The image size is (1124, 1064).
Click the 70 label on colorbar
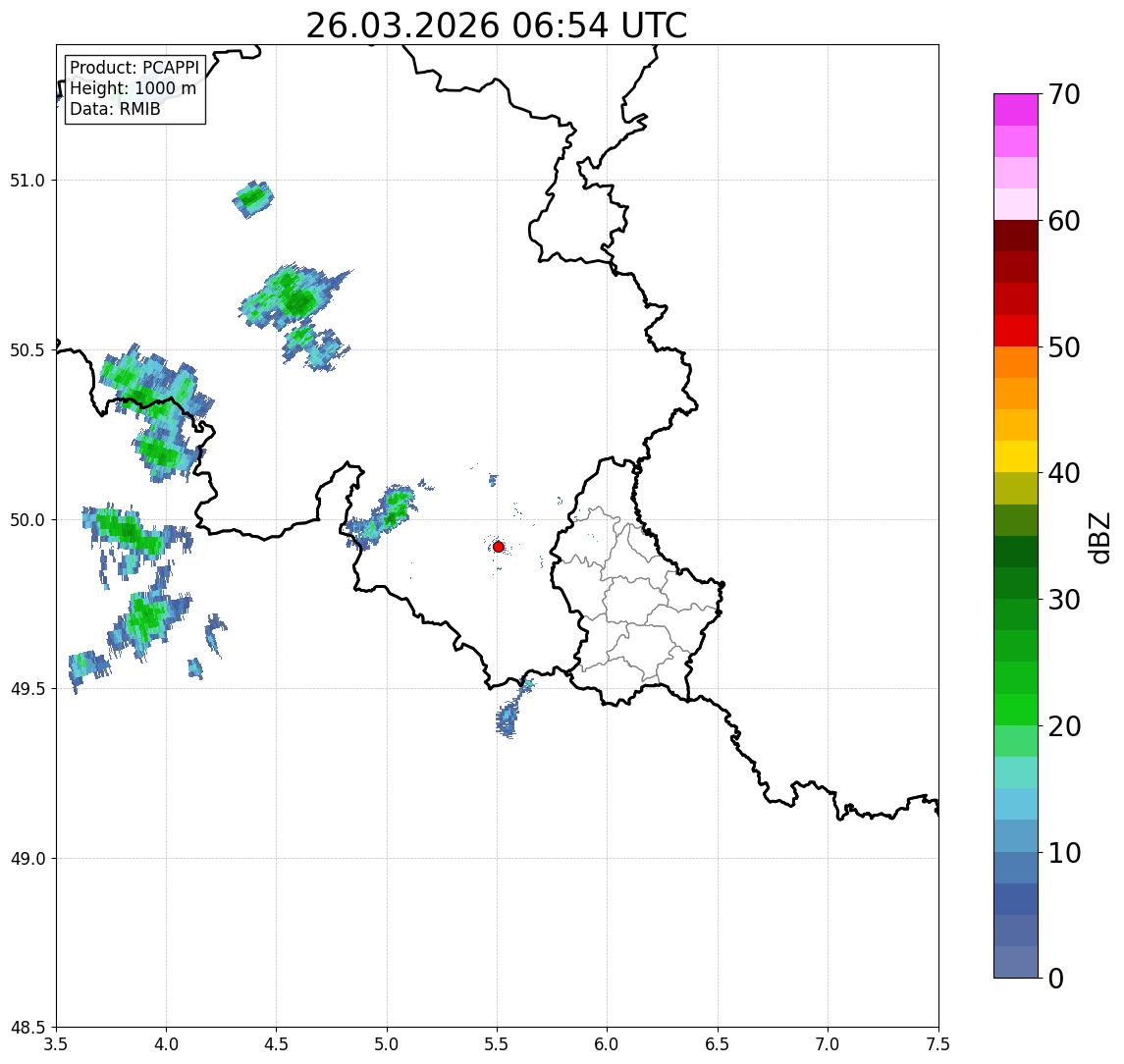pos(1064,94)
